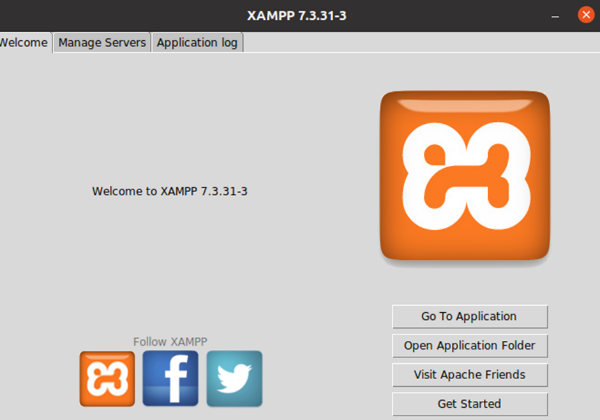Click the Get Started button
The image size is (600, 420).
pyautogui.click(x=470, y=404)
